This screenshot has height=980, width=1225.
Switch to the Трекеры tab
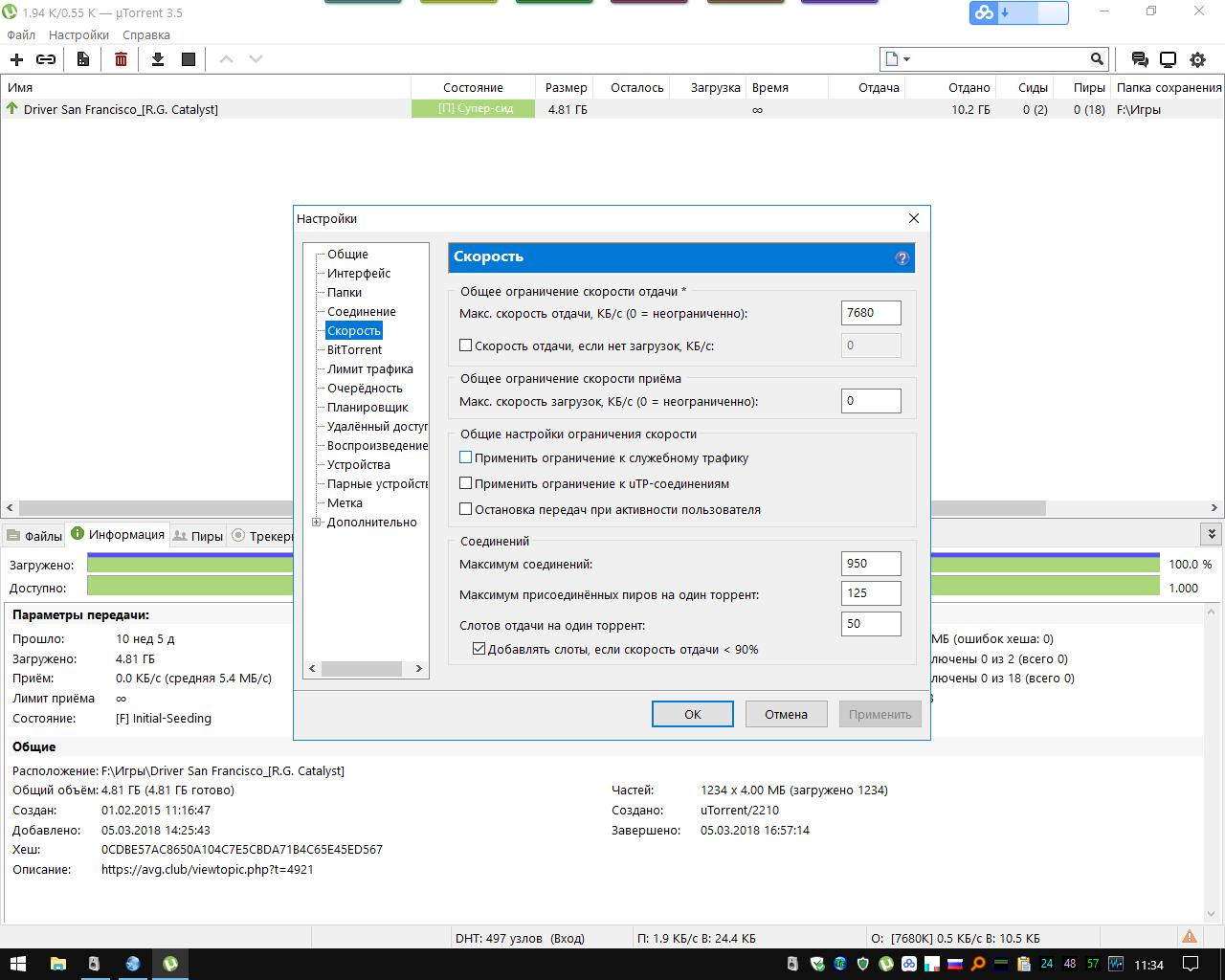tap(261, 536)
